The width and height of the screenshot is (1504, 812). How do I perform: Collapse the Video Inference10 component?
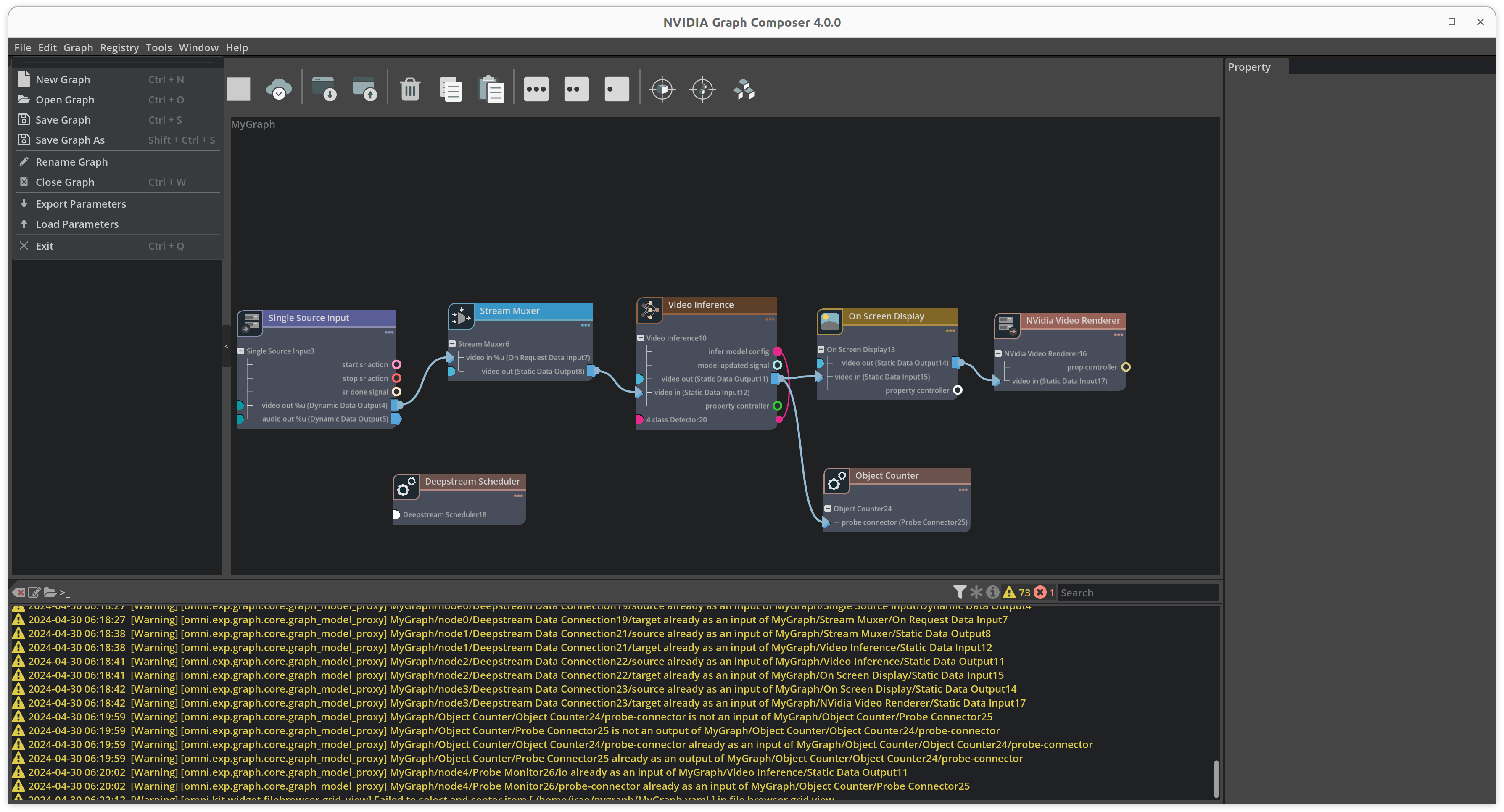641,338
